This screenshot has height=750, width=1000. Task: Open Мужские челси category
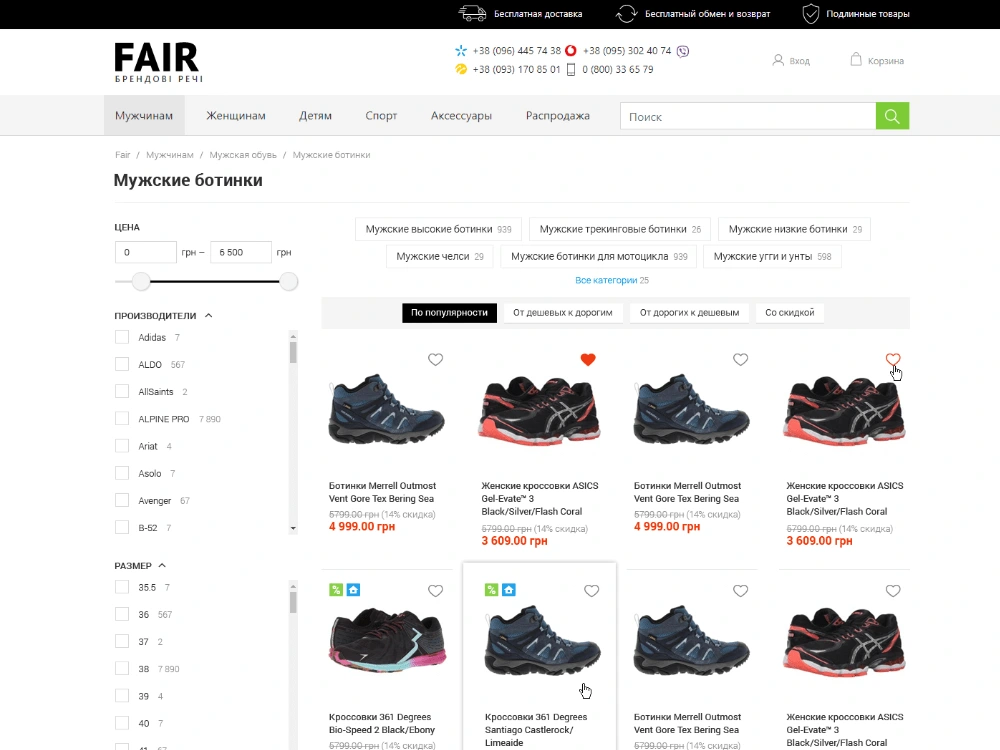pyautogui.click(x=440, y=256)
